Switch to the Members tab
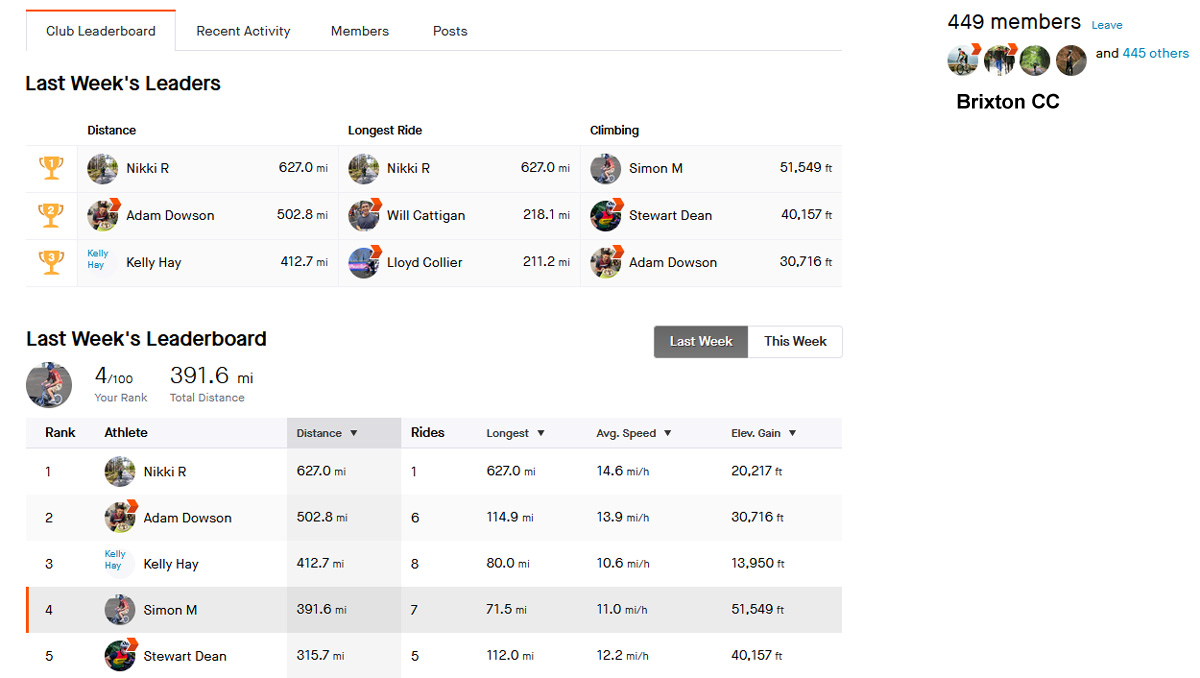 pyautogui.click(x=360, y=31)
